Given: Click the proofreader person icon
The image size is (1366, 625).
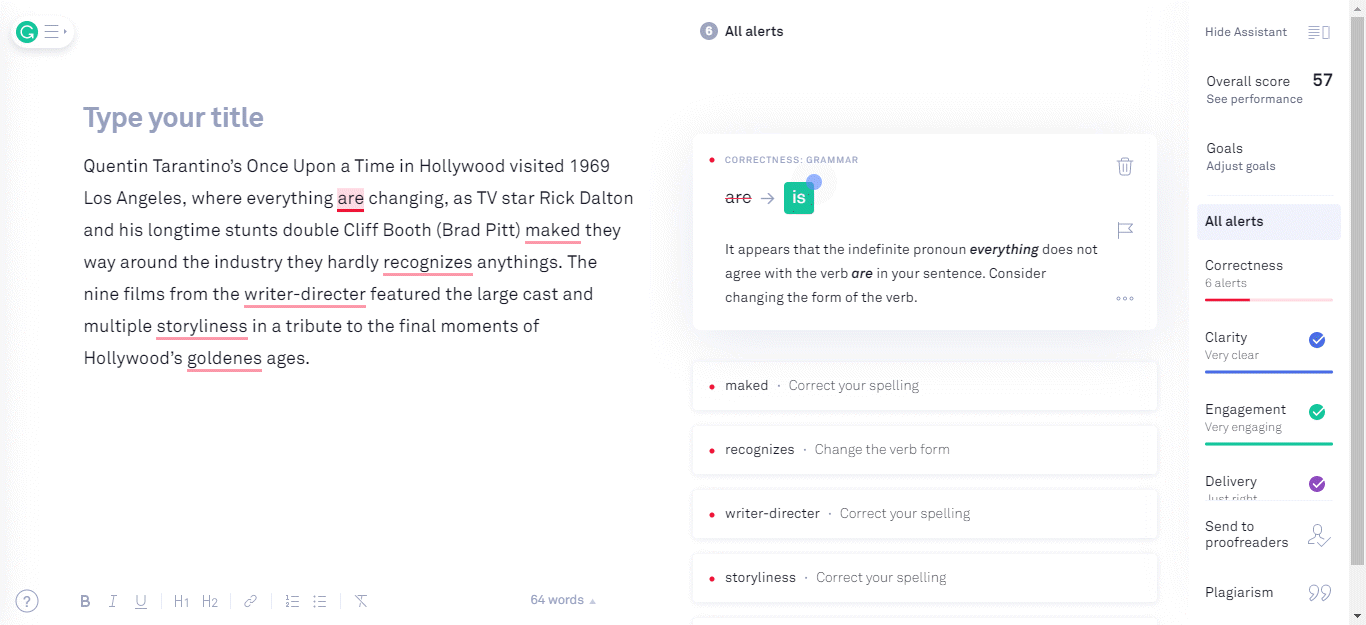Looking at the screenshot, I should tap(1319, 536).
